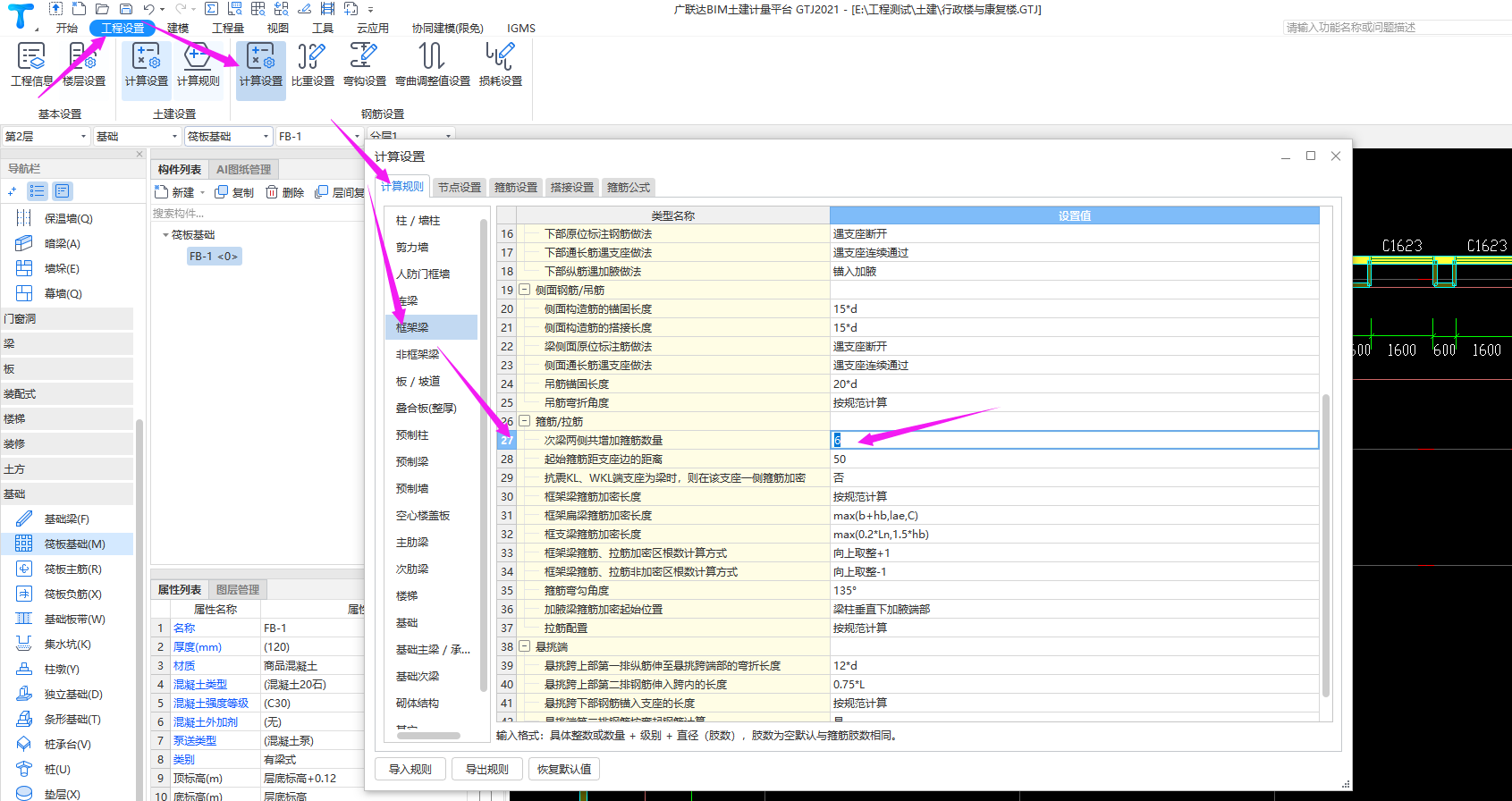Select 筏板主筋(R) component
The height and width of the screenshot is (801, 1512).
click(x=72, y=569)
